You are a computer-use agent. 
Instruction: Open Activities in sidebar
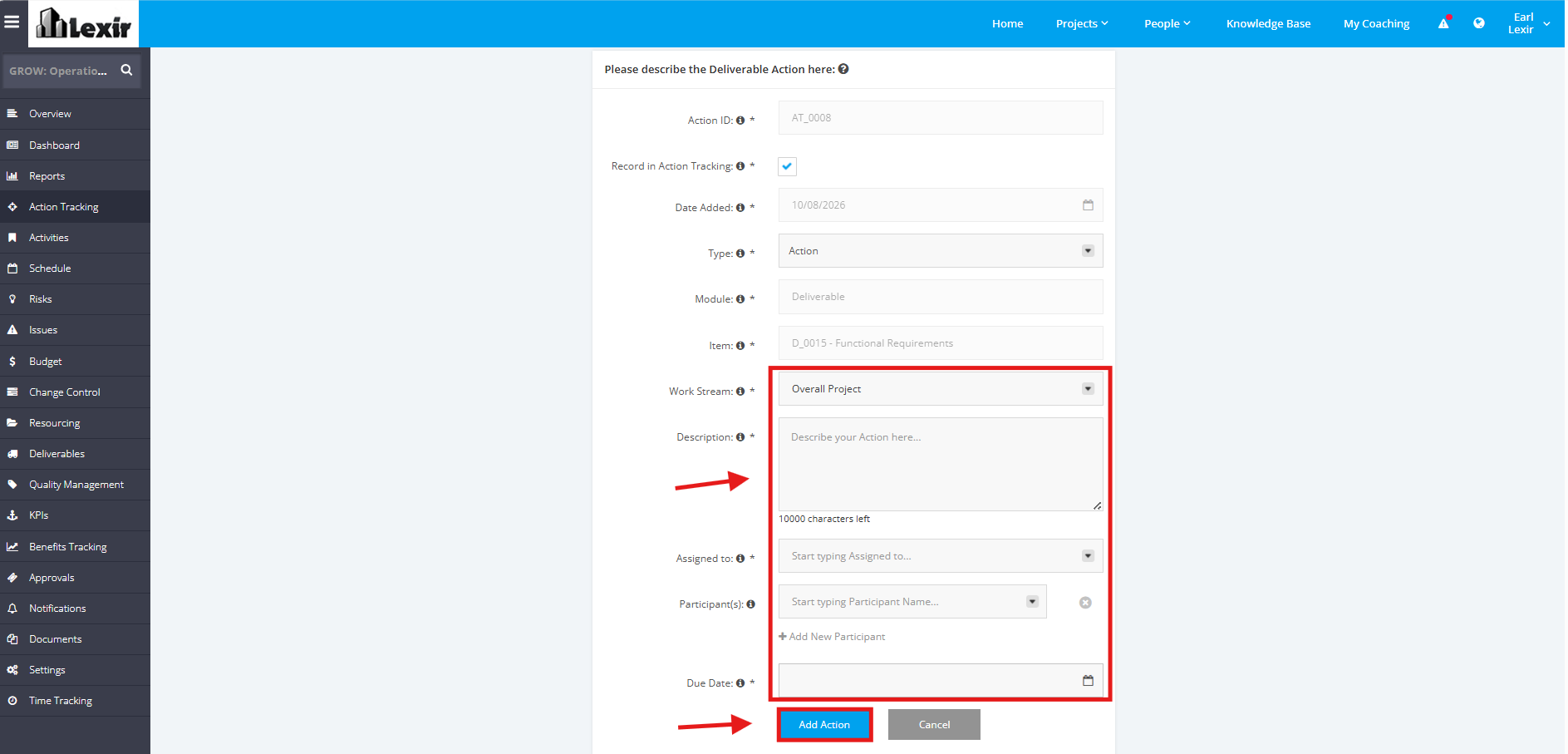(75, 238)
